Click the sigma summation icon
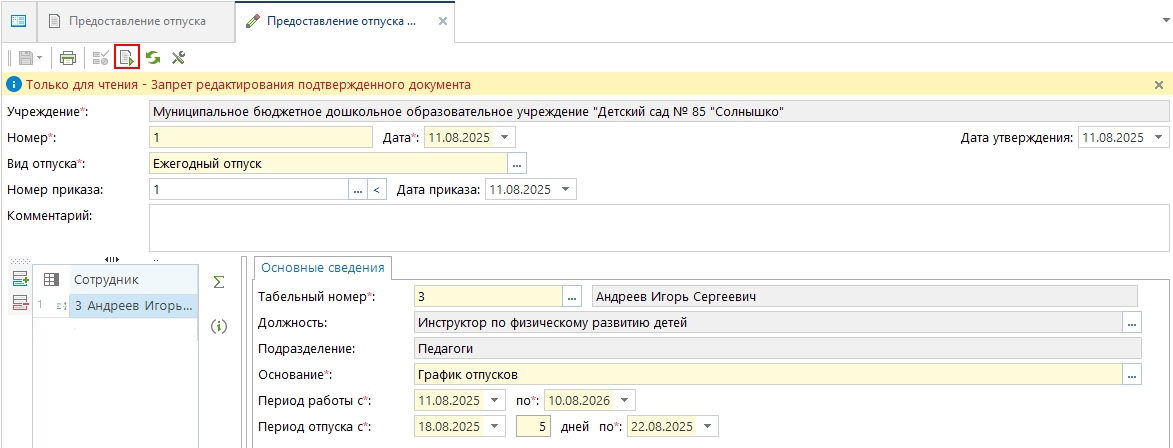1173x448 pixels. coord(219,282)
